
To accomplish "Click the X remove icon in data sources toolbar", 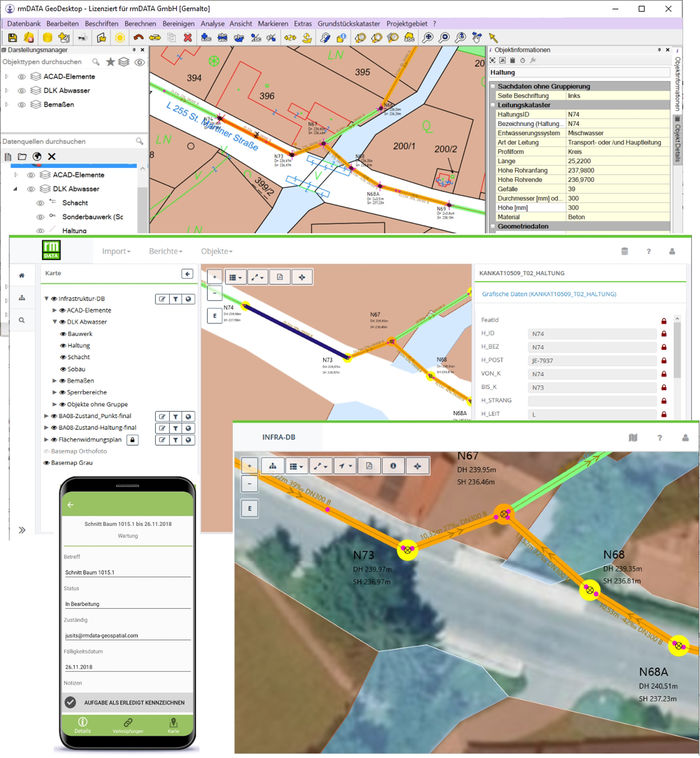I will click(x=52, y=156).
